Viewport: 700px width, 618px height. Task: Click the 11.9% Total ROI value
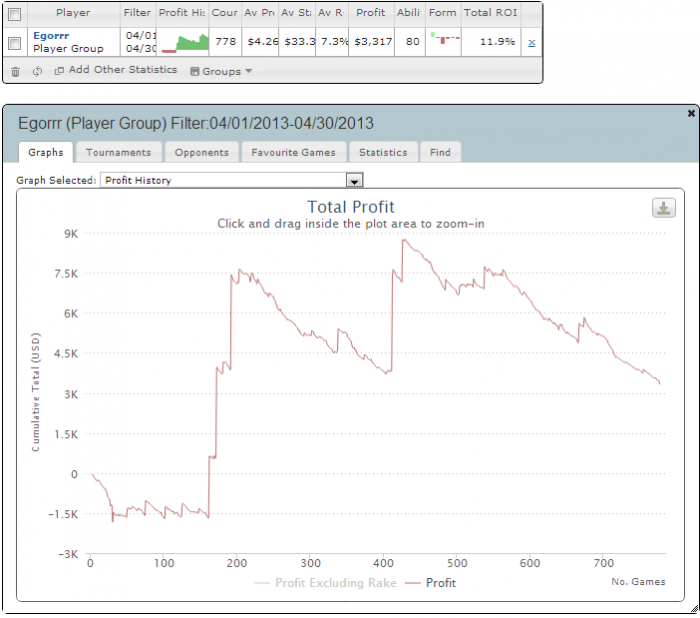click(497, 42)
